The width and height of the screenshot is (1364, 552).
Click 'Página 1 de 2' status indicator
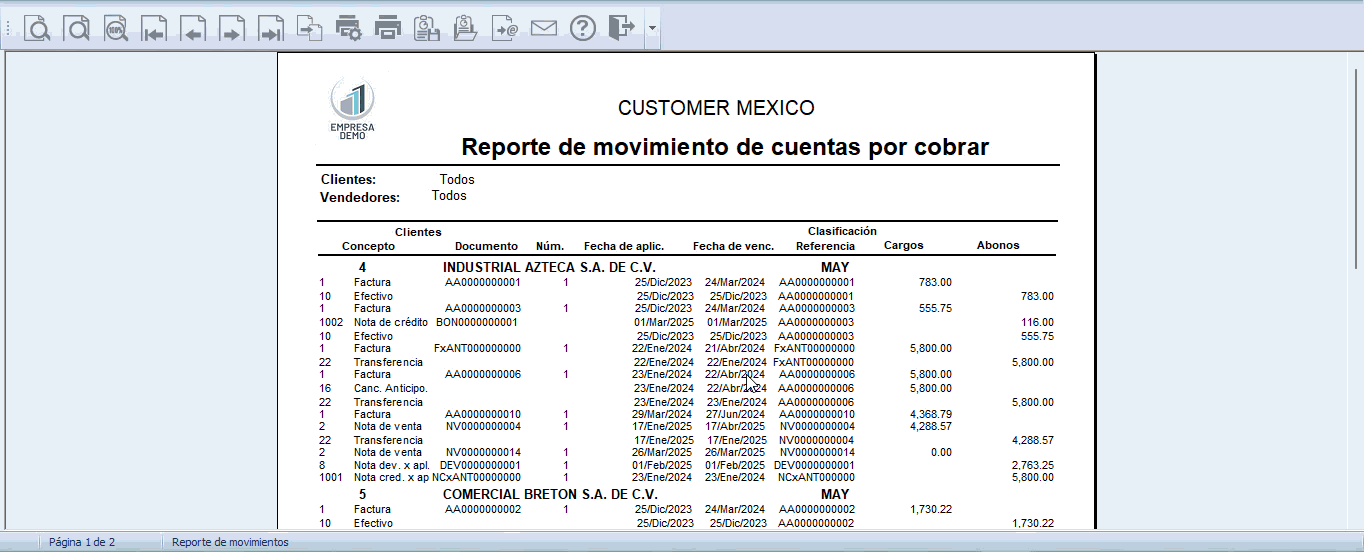pos(82,542)
